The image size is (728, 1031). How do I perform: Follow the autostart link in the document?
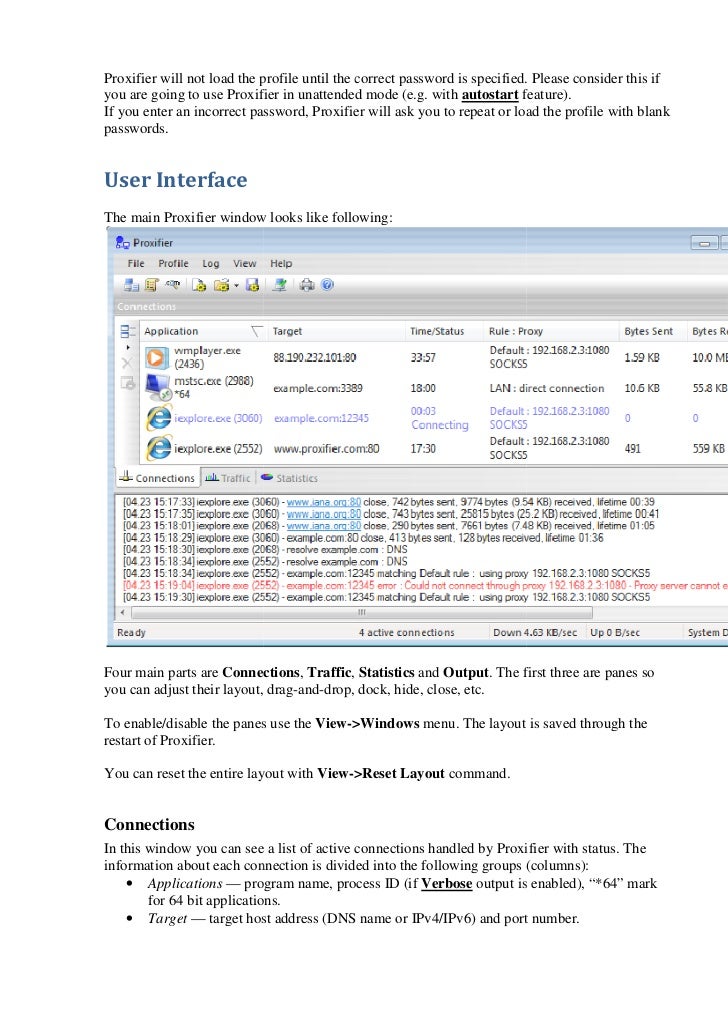pos(490,95)
